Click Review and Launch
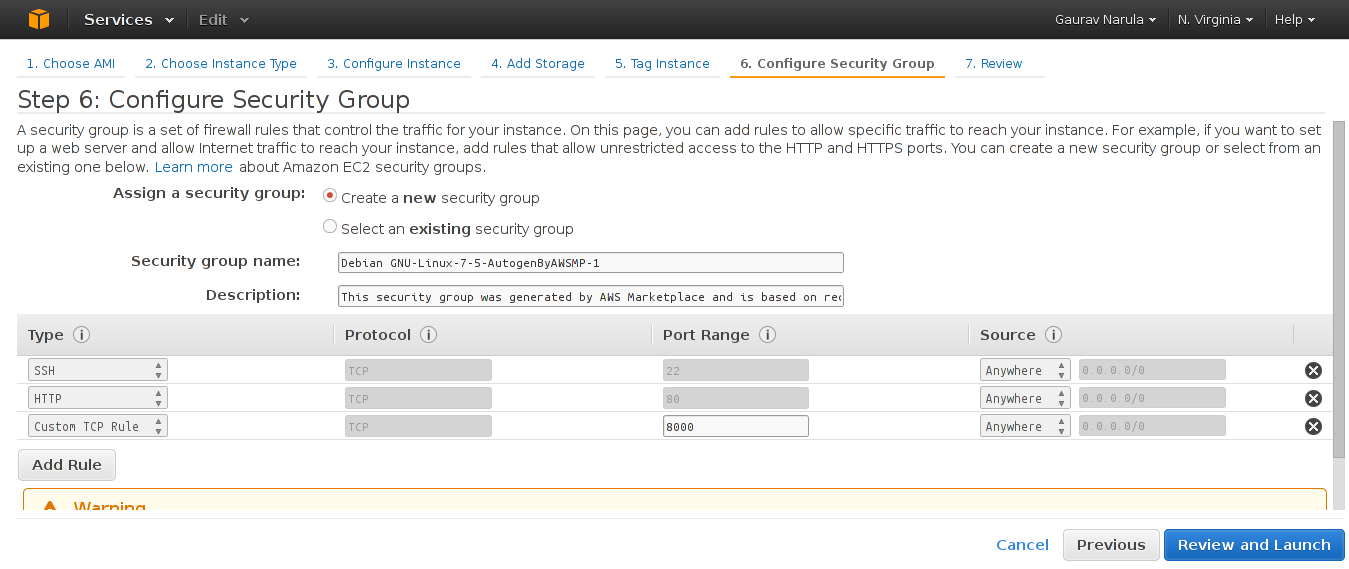The image size is (1349, 569). coord(1253,545)
